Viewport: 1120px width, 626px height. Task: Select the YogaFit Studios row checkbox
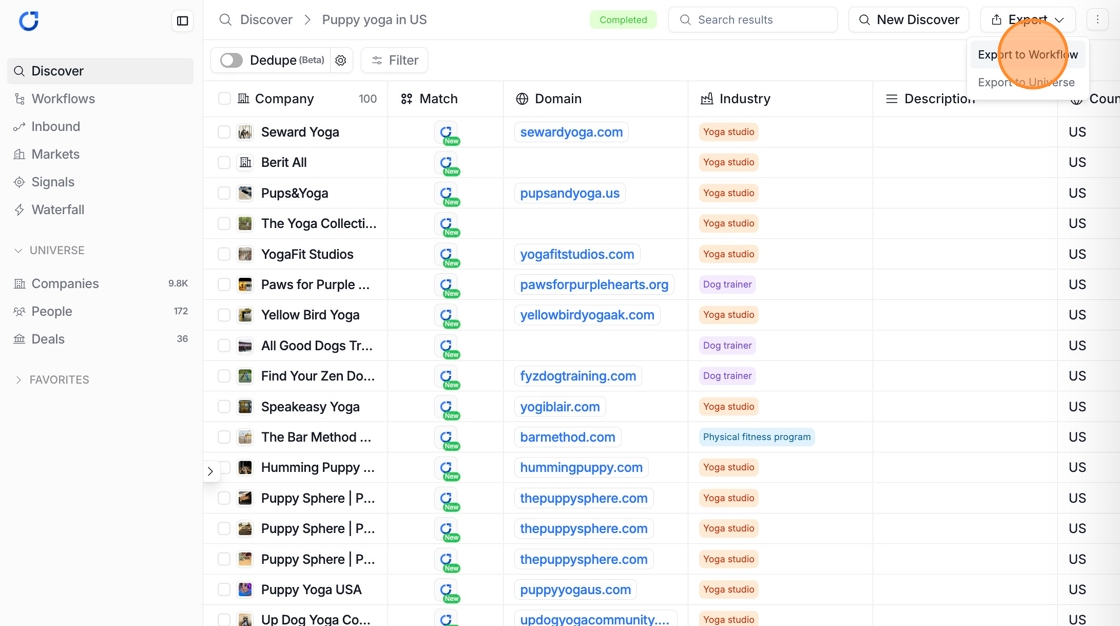point(224,254)
